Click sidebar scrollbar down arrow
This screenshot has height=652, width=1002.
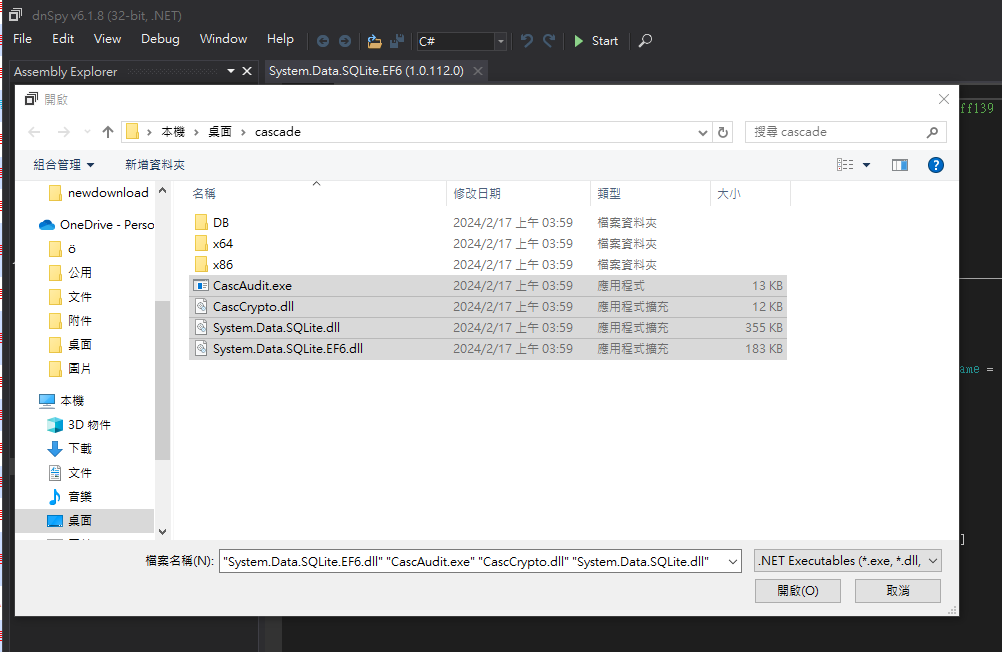tap(162, 532)
